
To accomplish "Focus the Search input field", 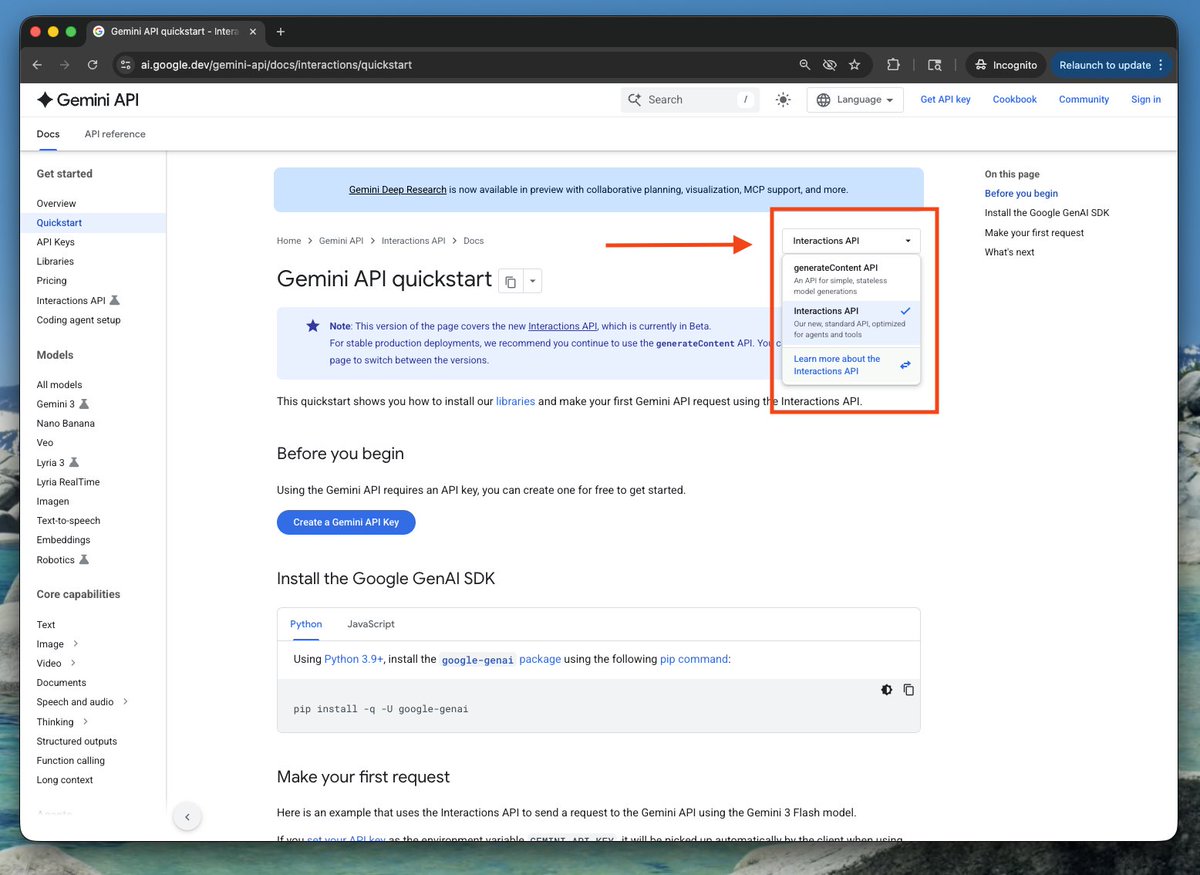I will pyautogui.click(x=690, y=100).
